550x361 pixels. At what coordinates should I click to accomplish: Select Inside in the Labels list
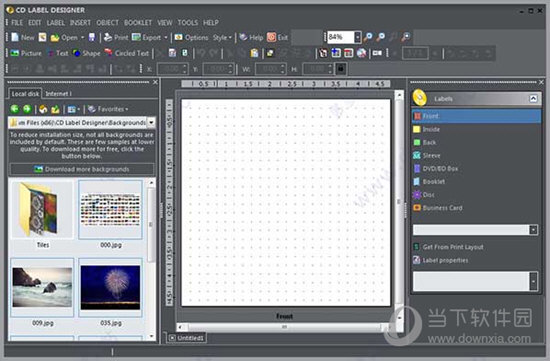426,129
